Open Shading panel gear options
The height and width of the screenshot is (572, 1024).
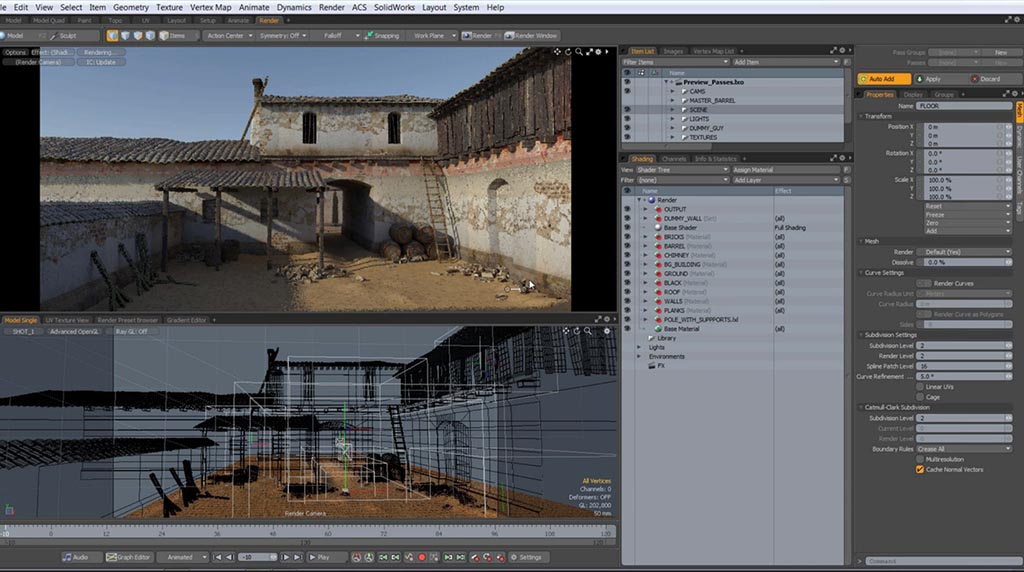[842, 158]
